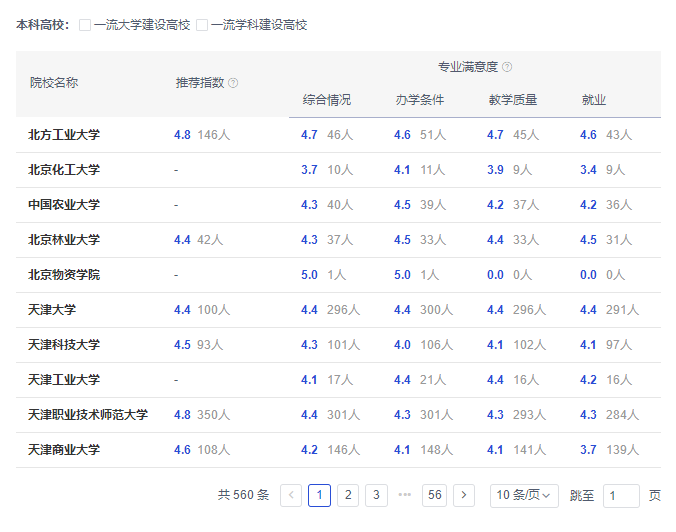Click 北京化工大学 综合情况 score 3.7
This screenshot has height=532, width=676.
(309, 170)
